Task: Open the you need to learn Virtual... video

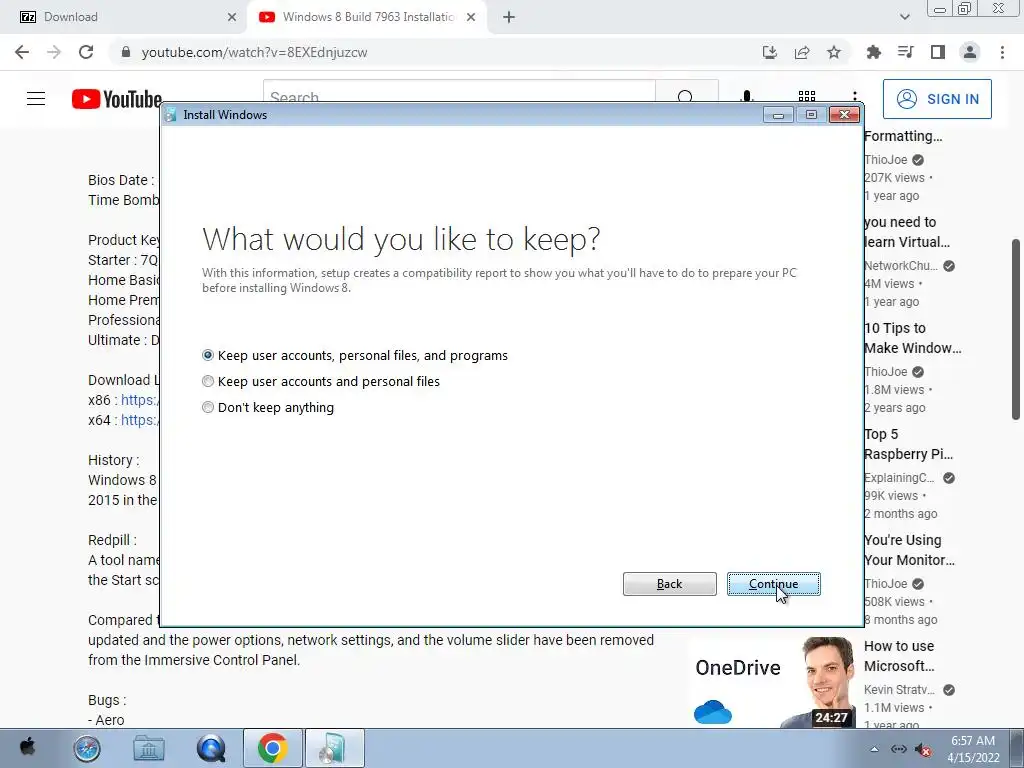Action: point(906,232)
